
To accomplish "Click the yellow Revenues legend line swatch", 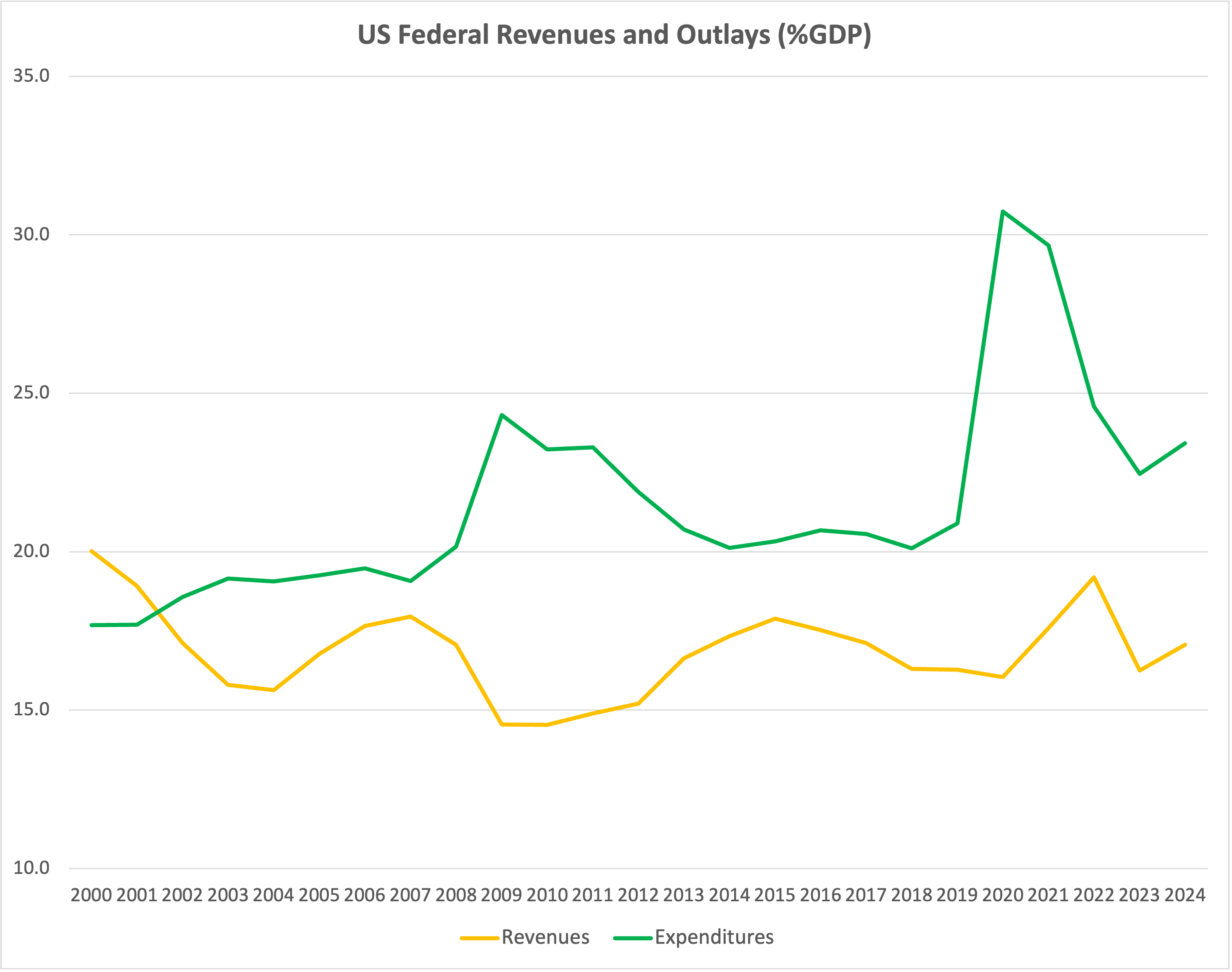I will (479, 938).
